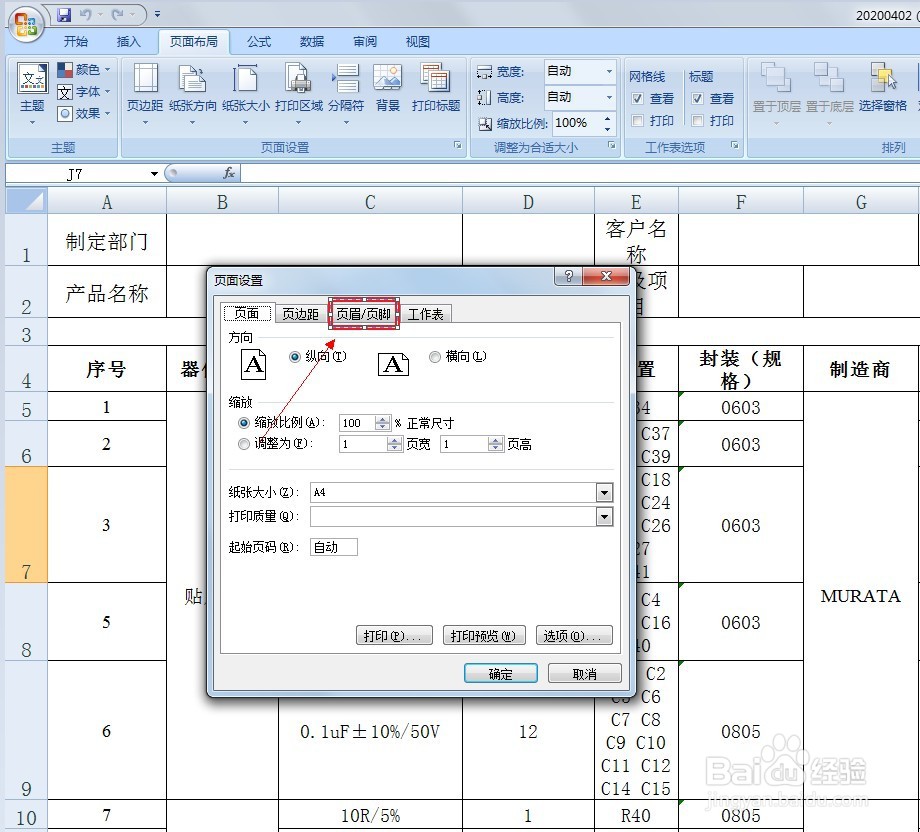The width and height of the screenshot is (920, 832).
Task: Increase 缩放比例 using the up stepper arrow
Action: [x=380, y=419]
